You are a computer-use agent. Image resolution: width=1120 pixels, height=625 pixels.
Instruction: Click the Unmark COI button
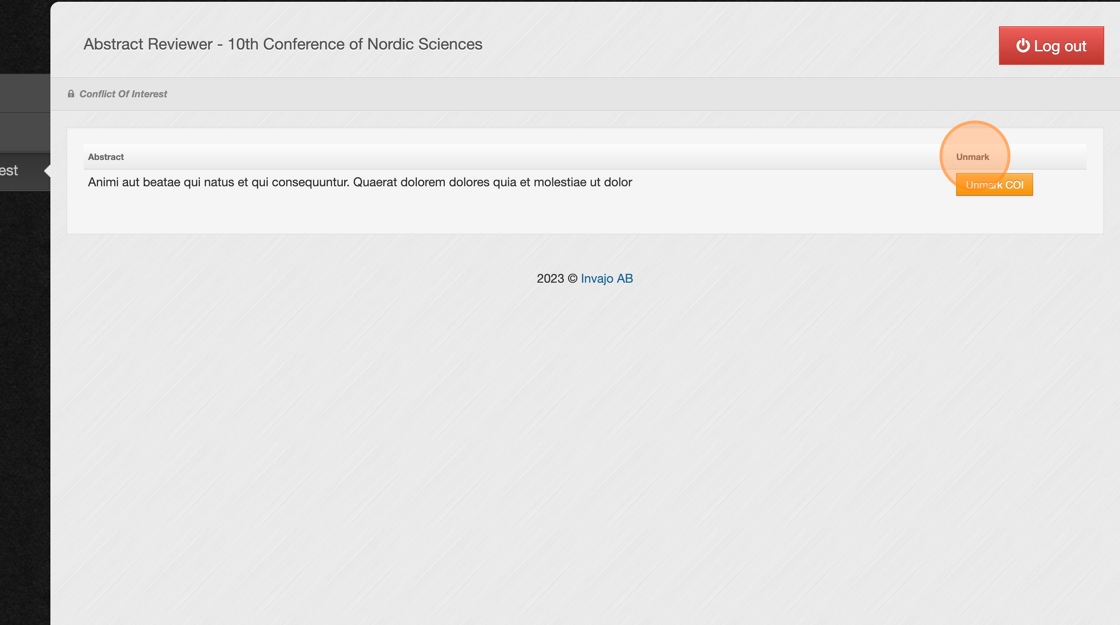994,185
